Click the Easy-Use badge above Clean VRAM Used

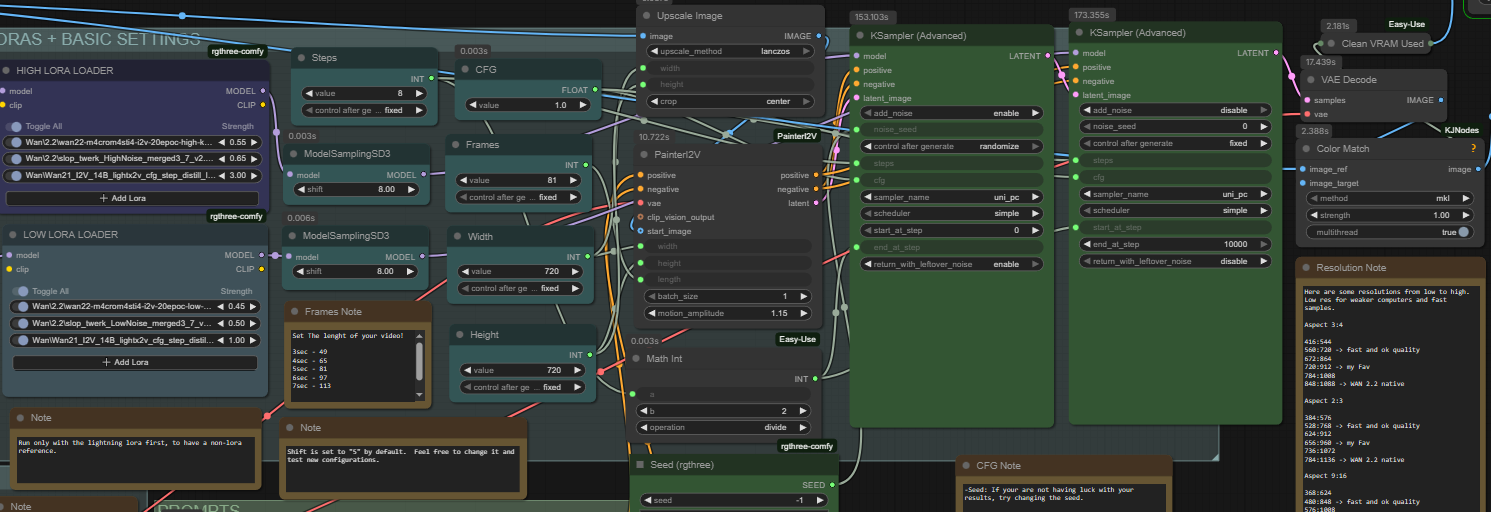1406,24
